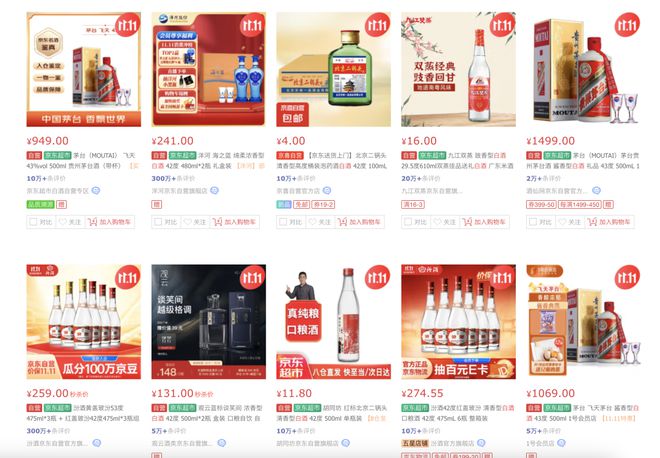Click the follow heart icon for ¥949.00 Moutai

click(x=63, y=221)
